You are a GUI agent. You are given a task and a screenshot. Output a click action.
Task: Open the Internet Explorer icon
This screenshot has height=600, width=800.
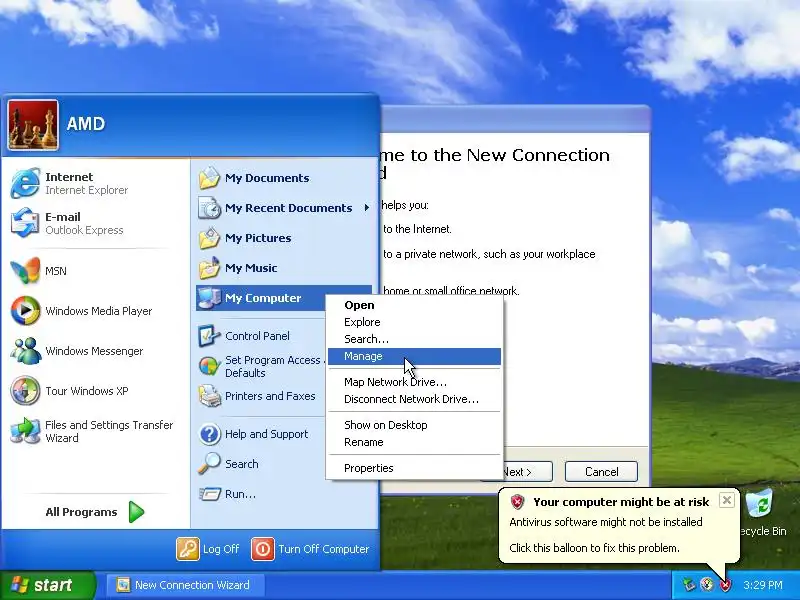25,183
